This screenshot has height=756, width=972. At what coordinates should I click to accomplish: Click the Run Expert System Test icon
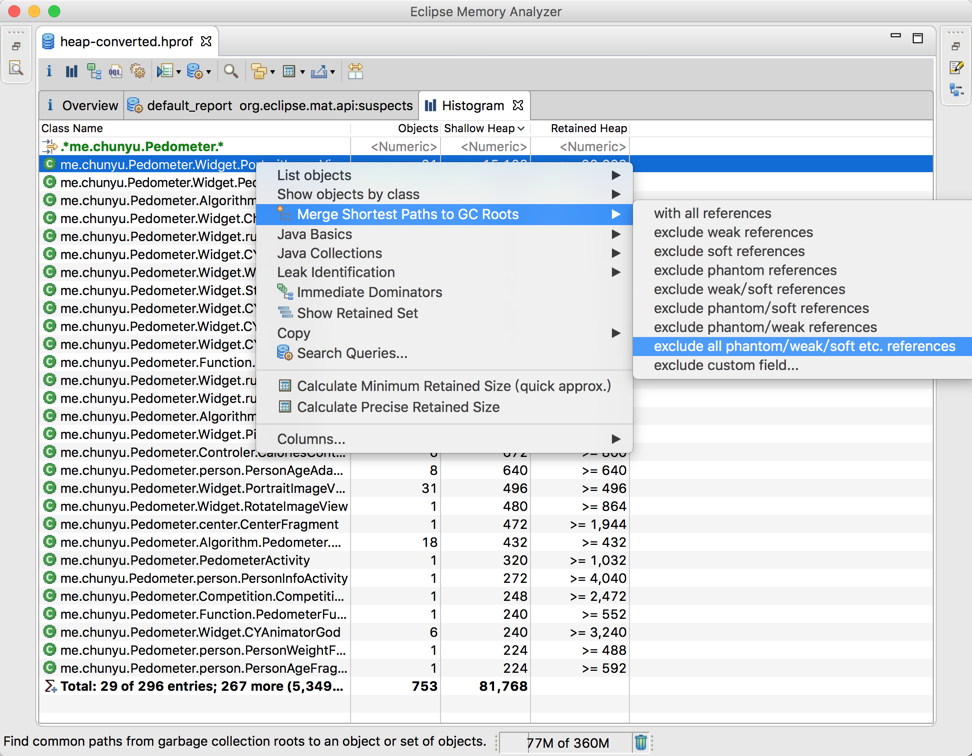(164, 71)
